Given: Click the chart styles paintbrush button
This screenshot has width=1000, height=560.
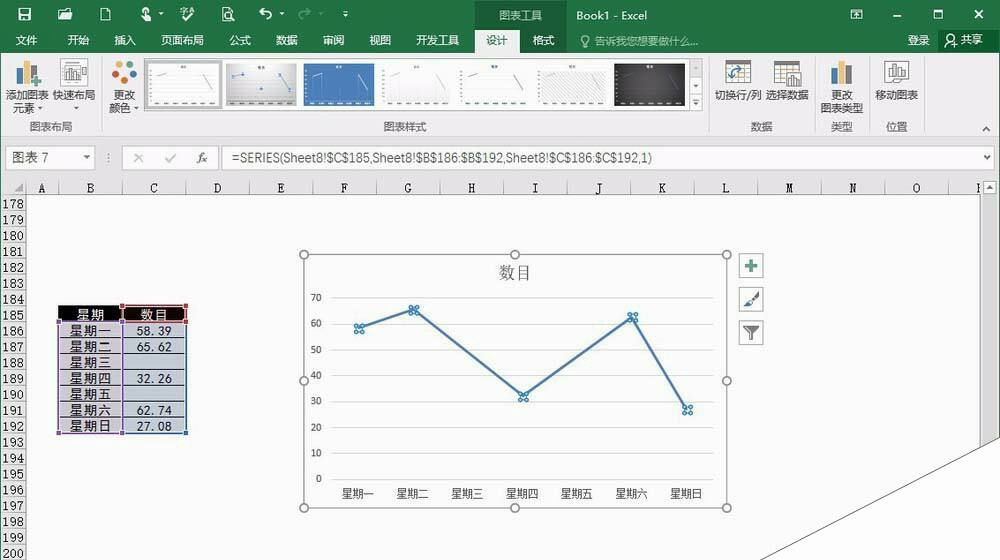Looking at the screenshot, I should pos(751,299).
